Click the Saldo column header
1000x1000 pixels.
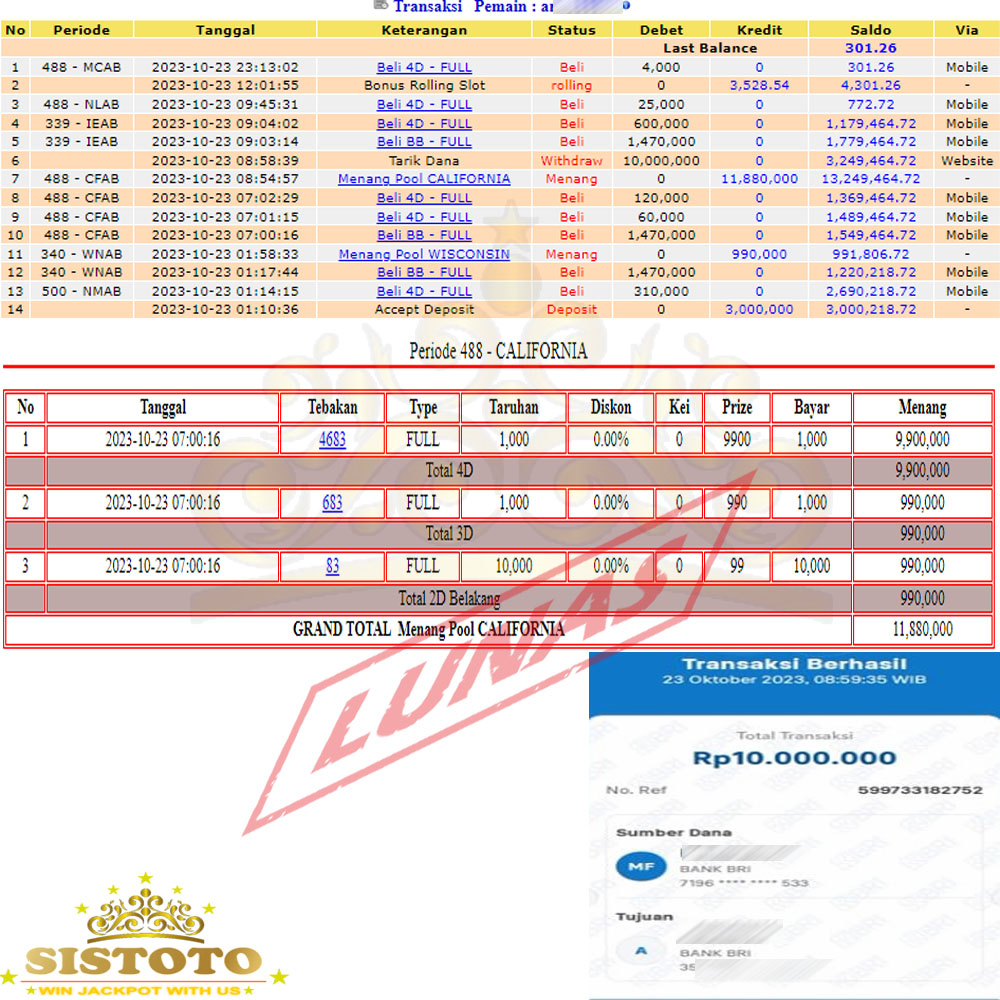[x=870, y=30]
